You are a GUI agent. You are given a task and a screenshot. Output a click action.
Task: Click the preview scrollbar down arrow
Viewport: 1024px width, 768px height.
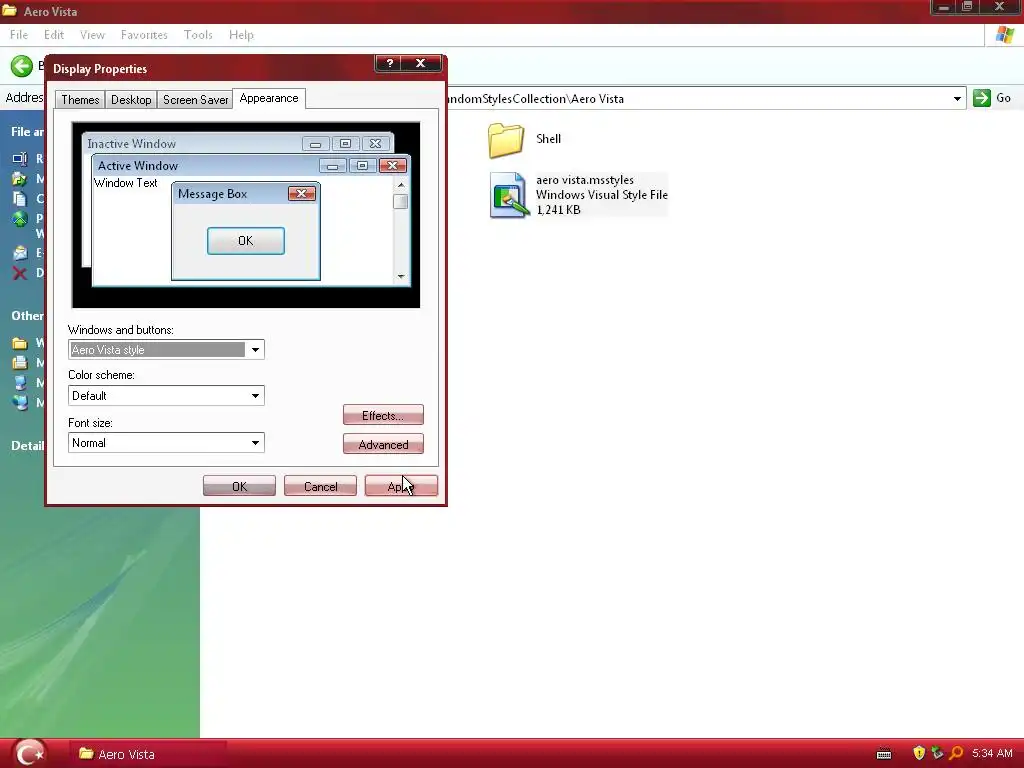click(401, 277)
